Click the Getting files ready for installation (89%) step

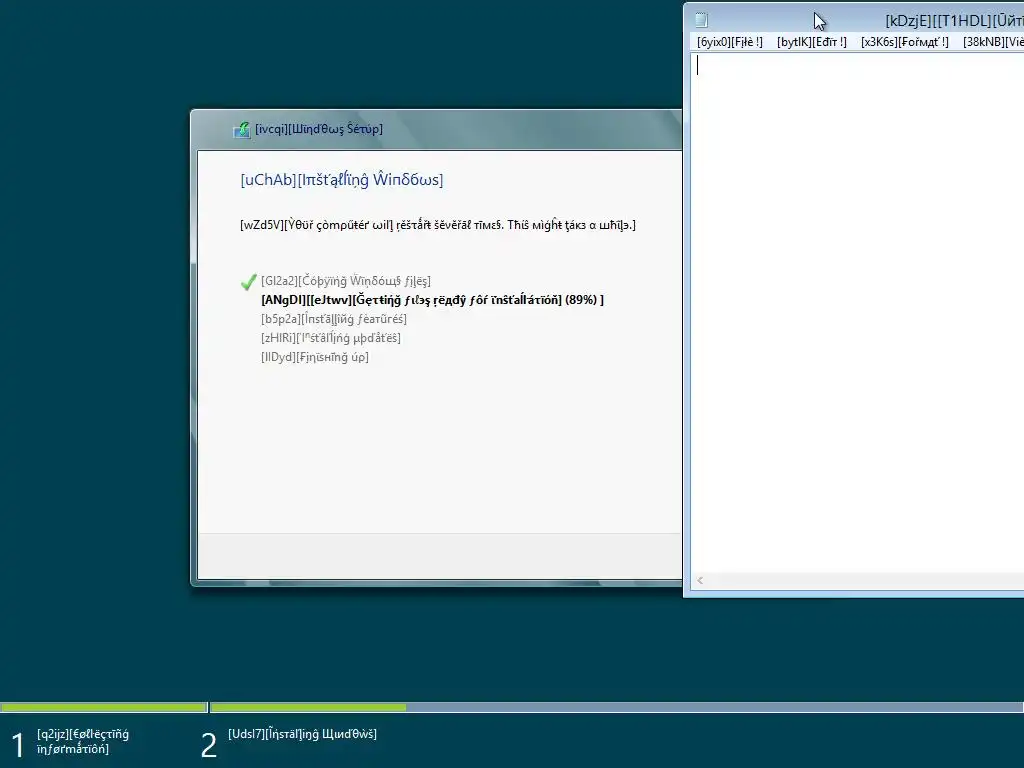tap(432, 300)
